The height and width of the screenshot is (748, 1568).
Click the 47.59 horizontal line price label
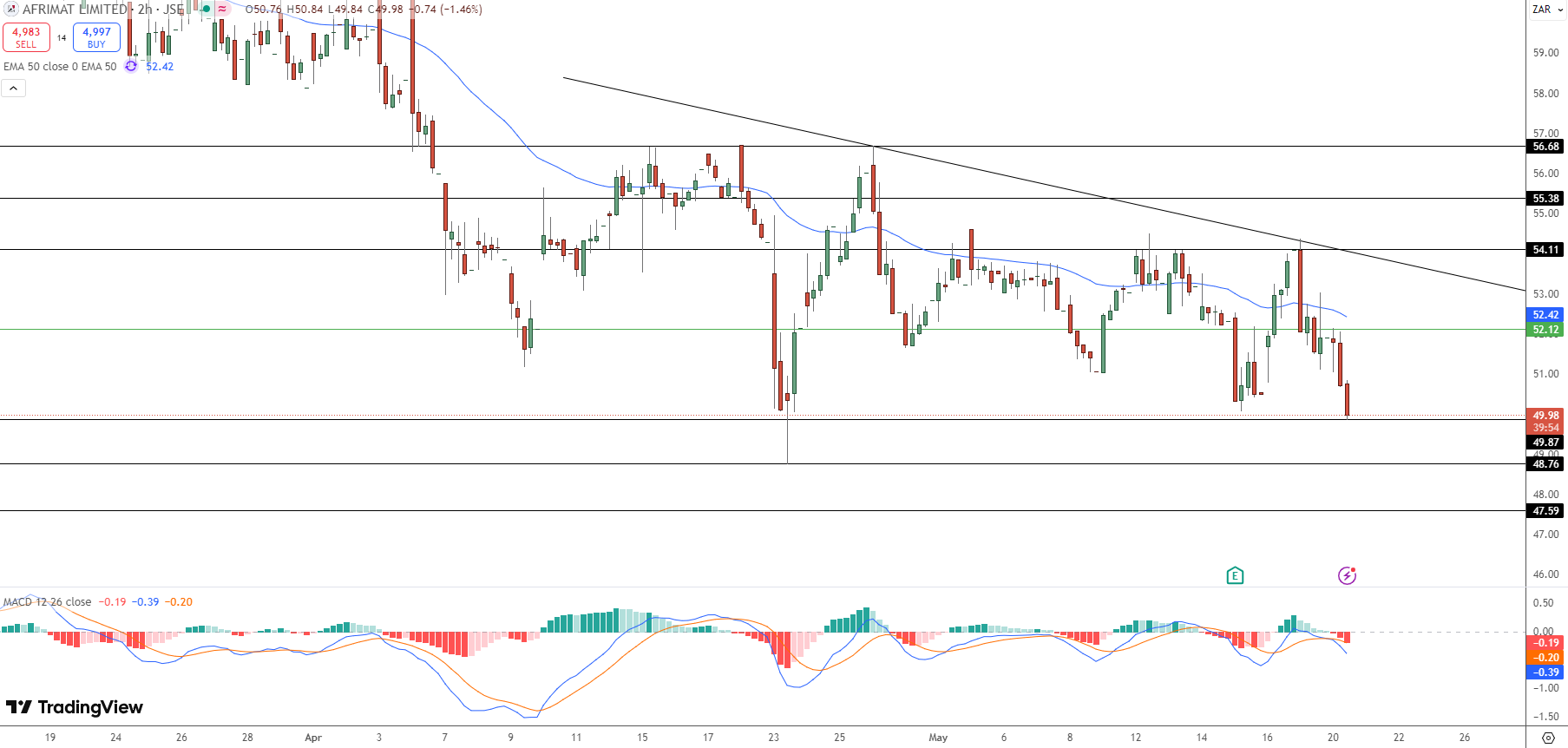(x=1545, y=511)
